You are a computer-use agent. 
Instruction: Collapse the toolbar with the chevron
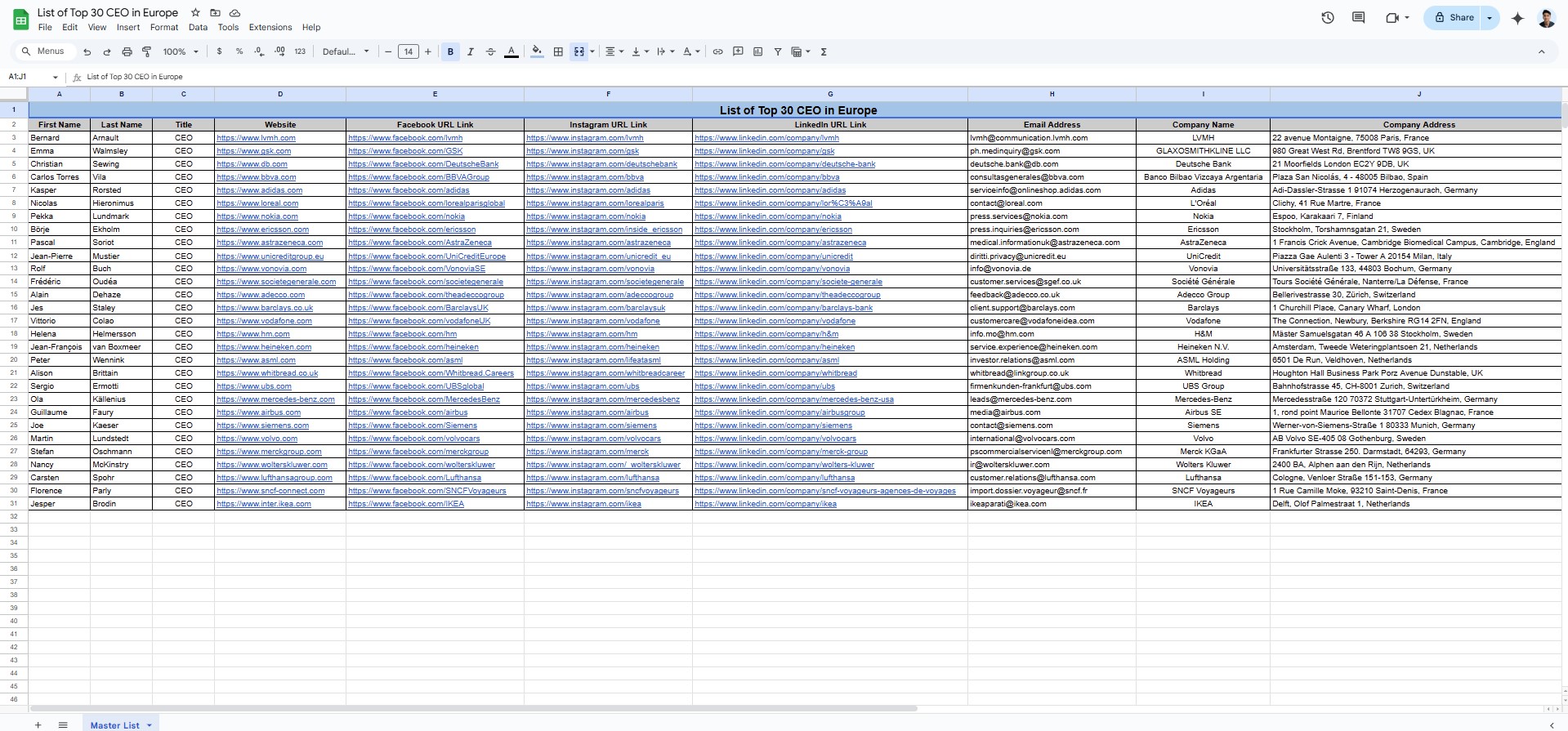[1541, 51]
